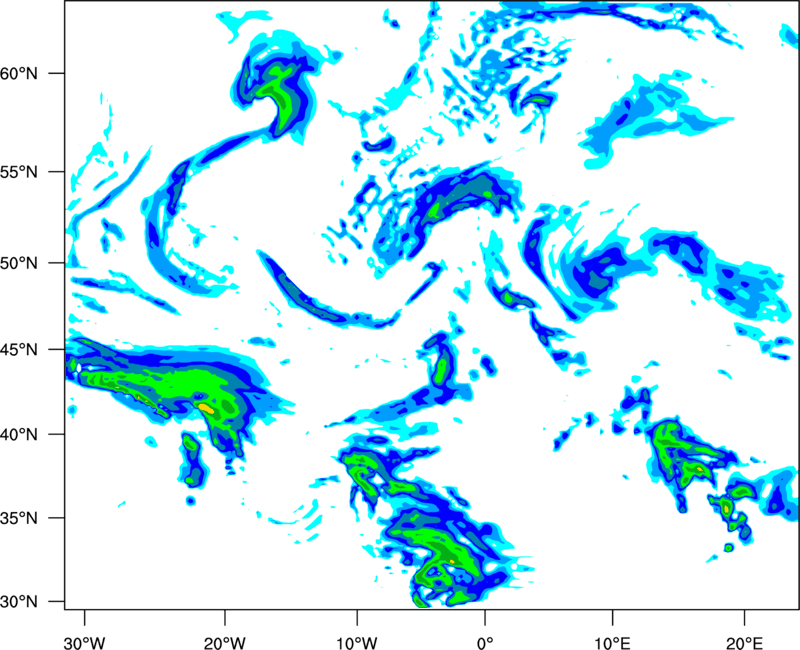Click the 30°W longitude label
800x650 pixels.
[x=85, y=643]
